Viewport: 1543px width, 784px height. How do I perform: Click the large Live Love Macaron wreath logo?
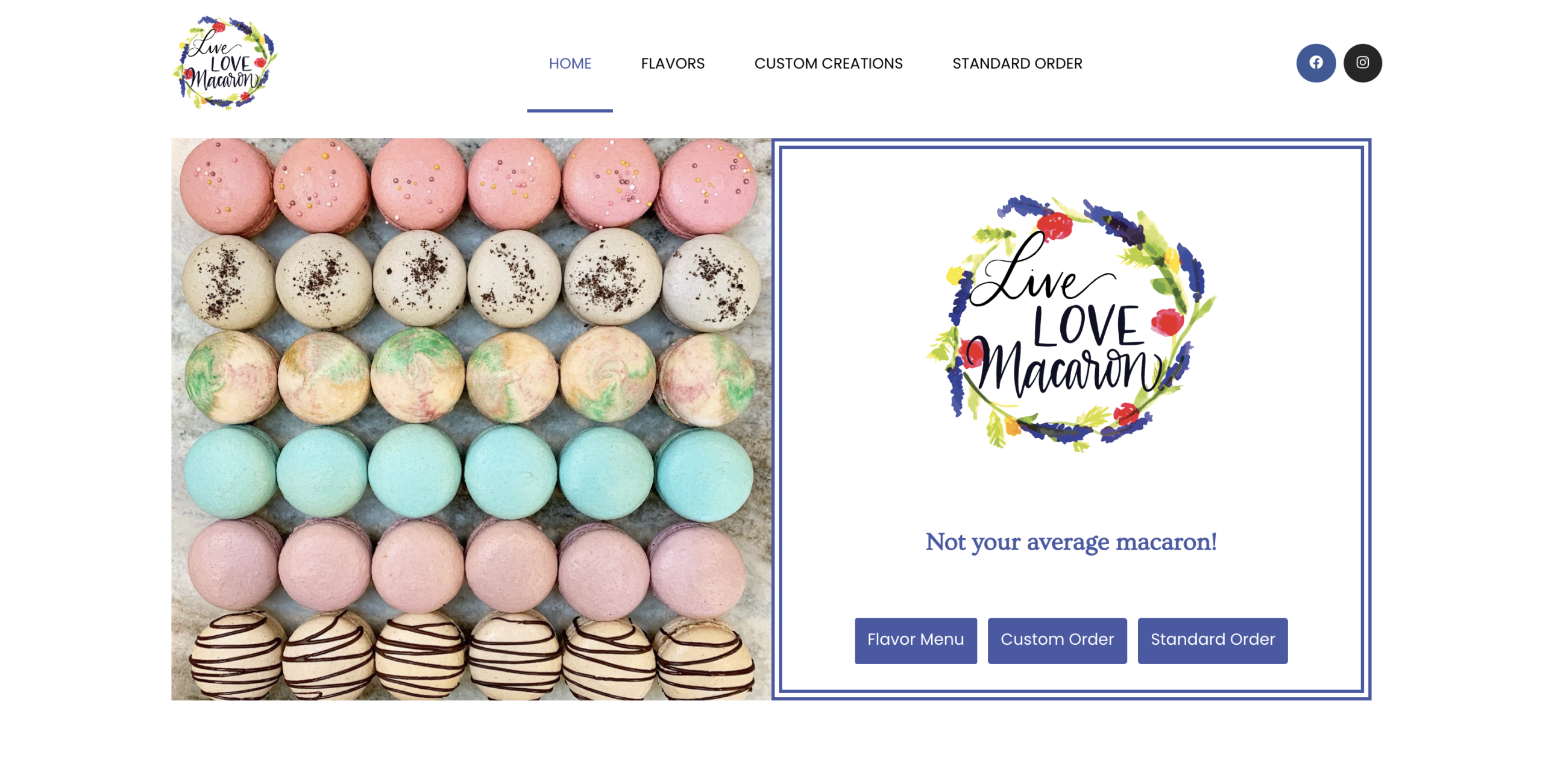[x=1070, y=322]
